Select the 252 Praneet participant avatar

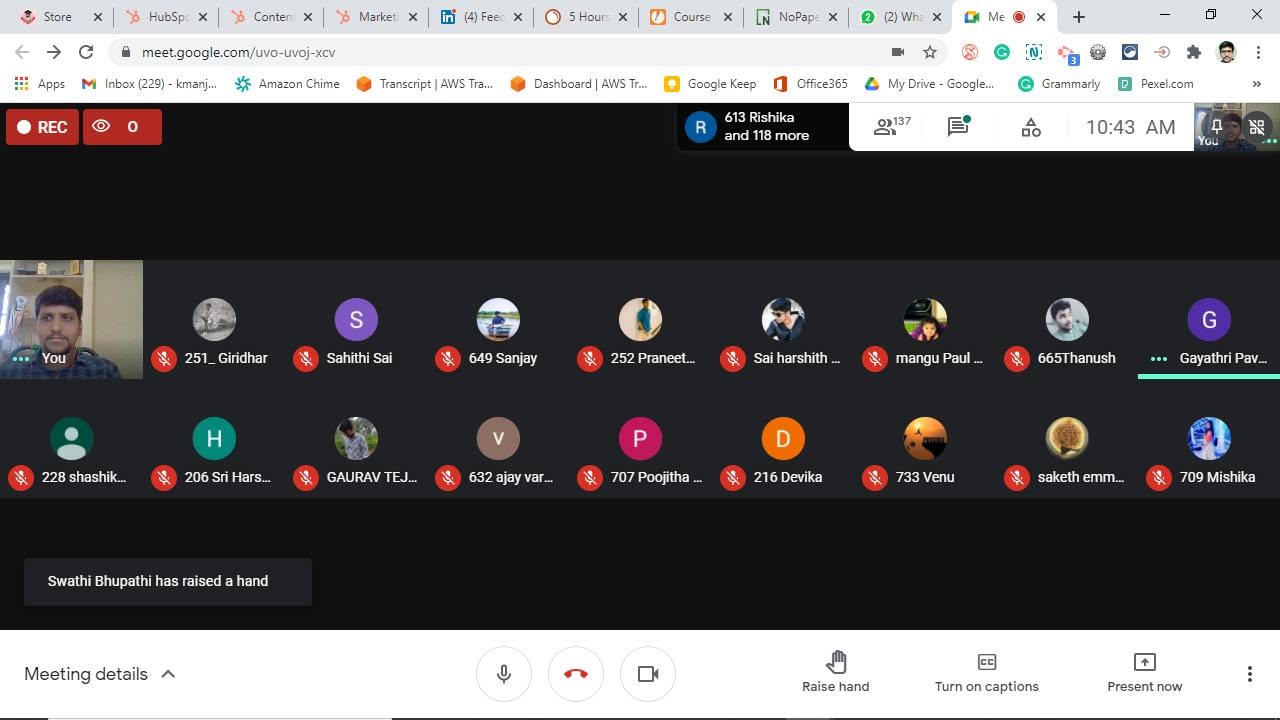[x=640, y=320]
